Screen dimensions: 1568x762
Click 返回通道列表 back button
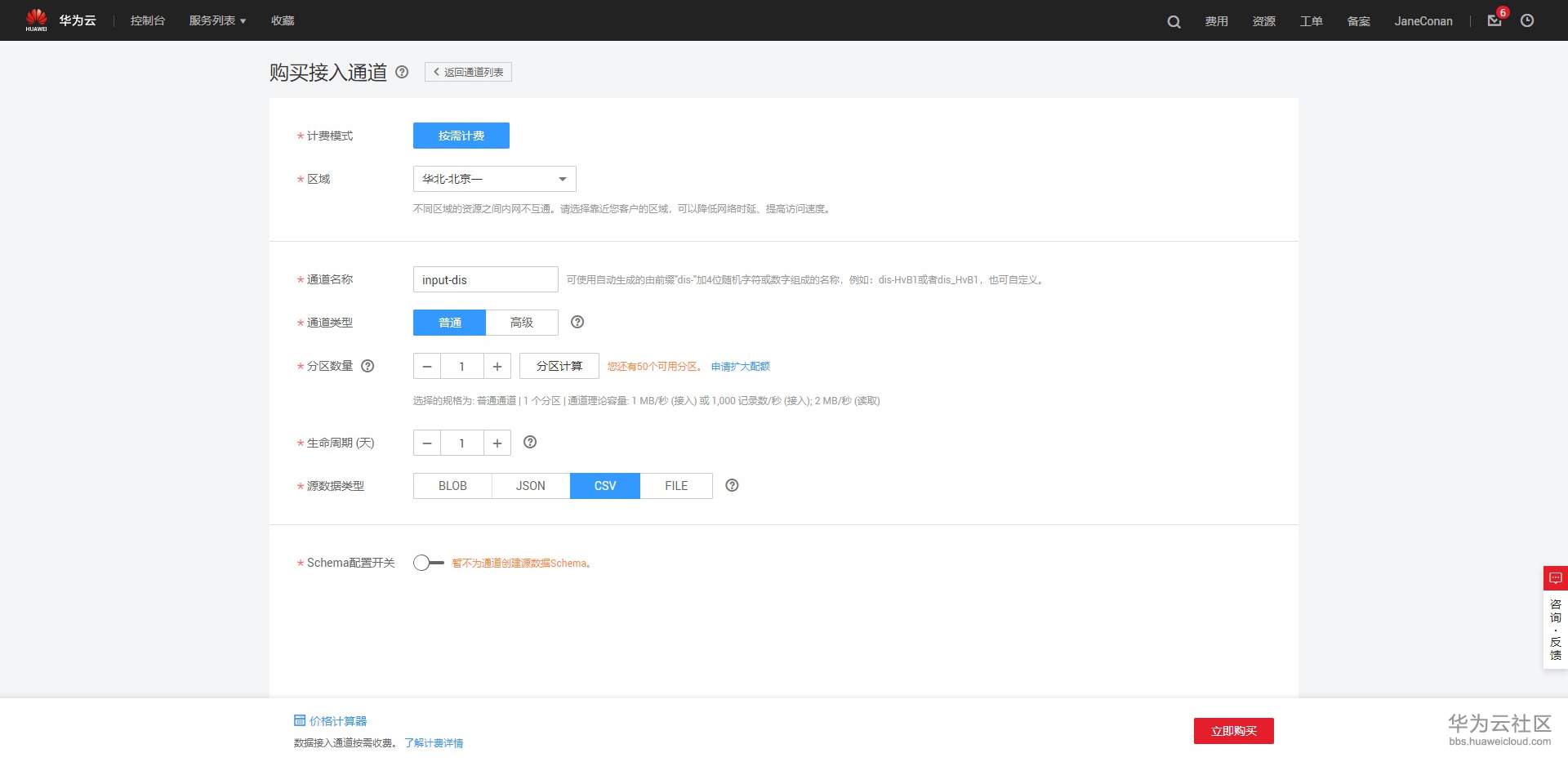[x=469, y=72]
